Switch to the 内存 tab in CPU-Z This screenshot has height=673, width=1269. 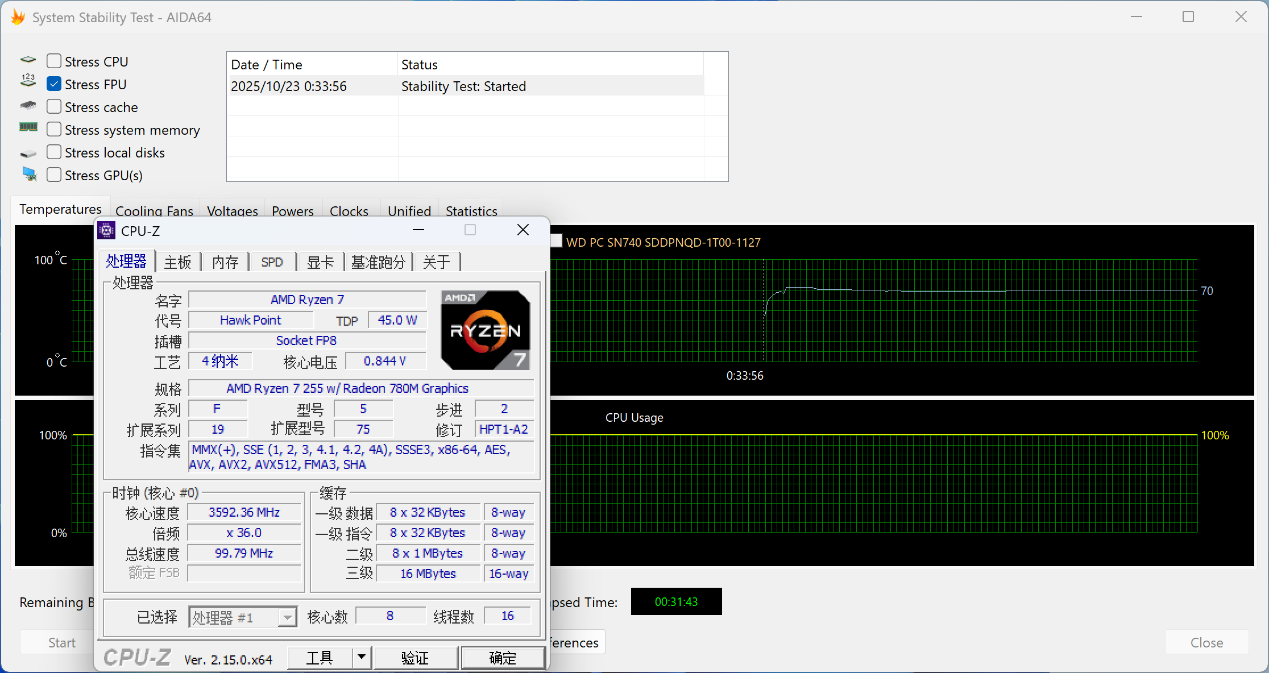point(225,262)
